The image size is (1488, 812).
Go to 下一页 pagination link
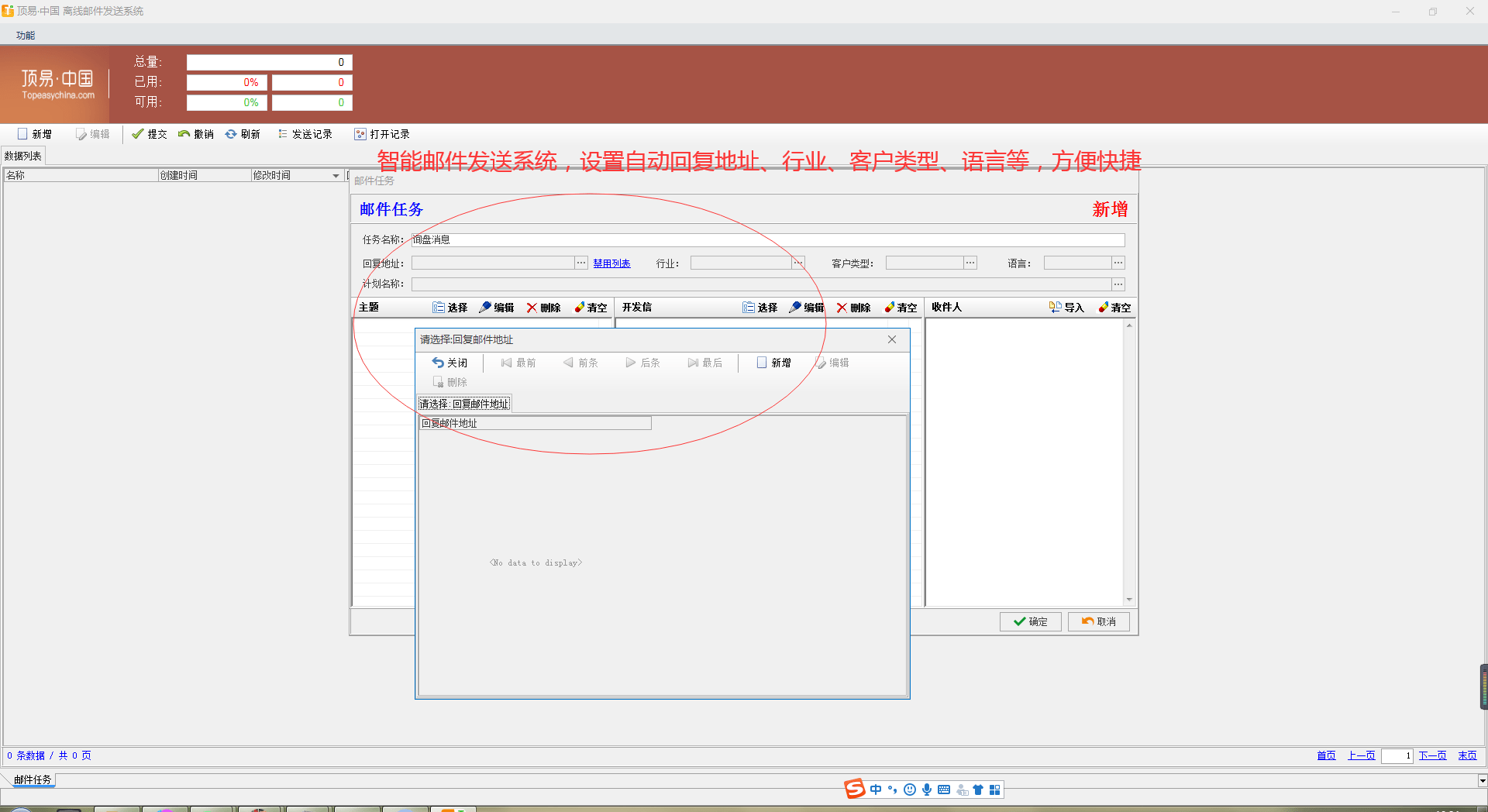pos(1432,755)
